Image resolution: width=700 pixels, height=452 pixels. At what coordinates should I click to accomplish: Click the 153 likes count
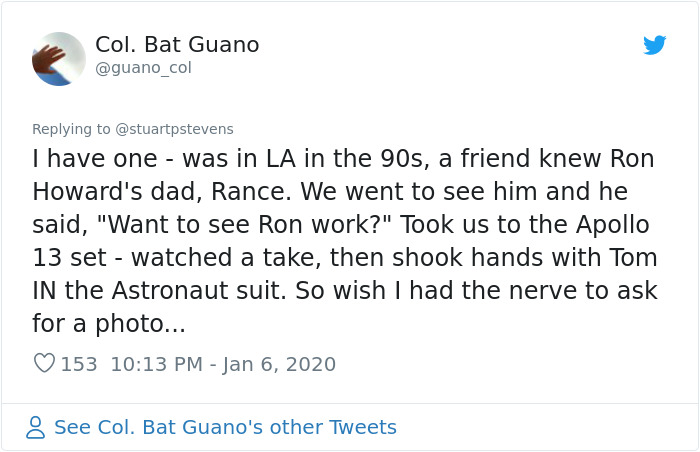79,364
